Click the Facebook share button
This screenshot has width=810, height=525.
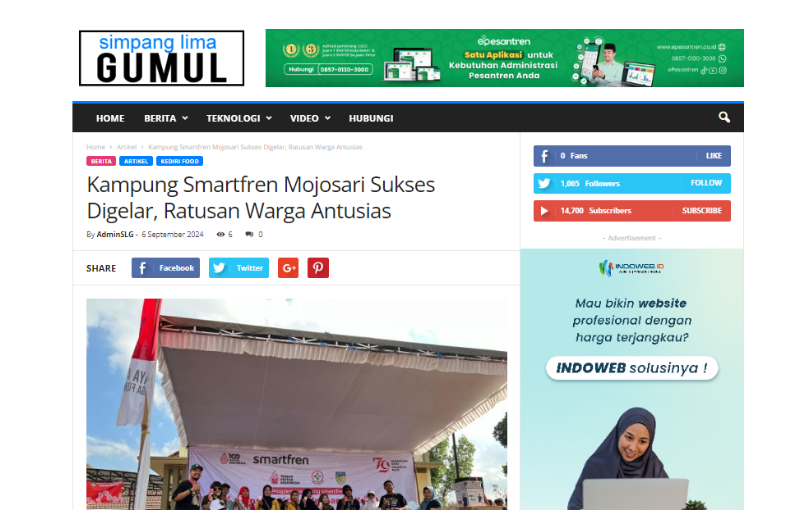[166, 268]
